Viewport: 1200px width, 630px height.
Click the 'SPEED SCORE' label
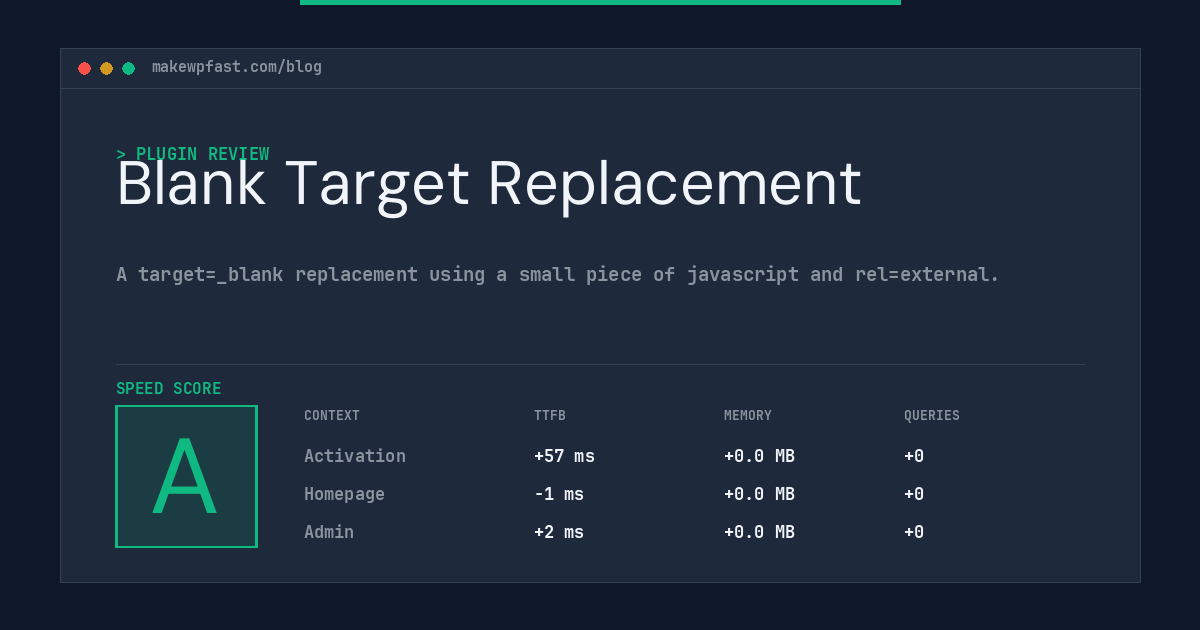coord(169,389)
